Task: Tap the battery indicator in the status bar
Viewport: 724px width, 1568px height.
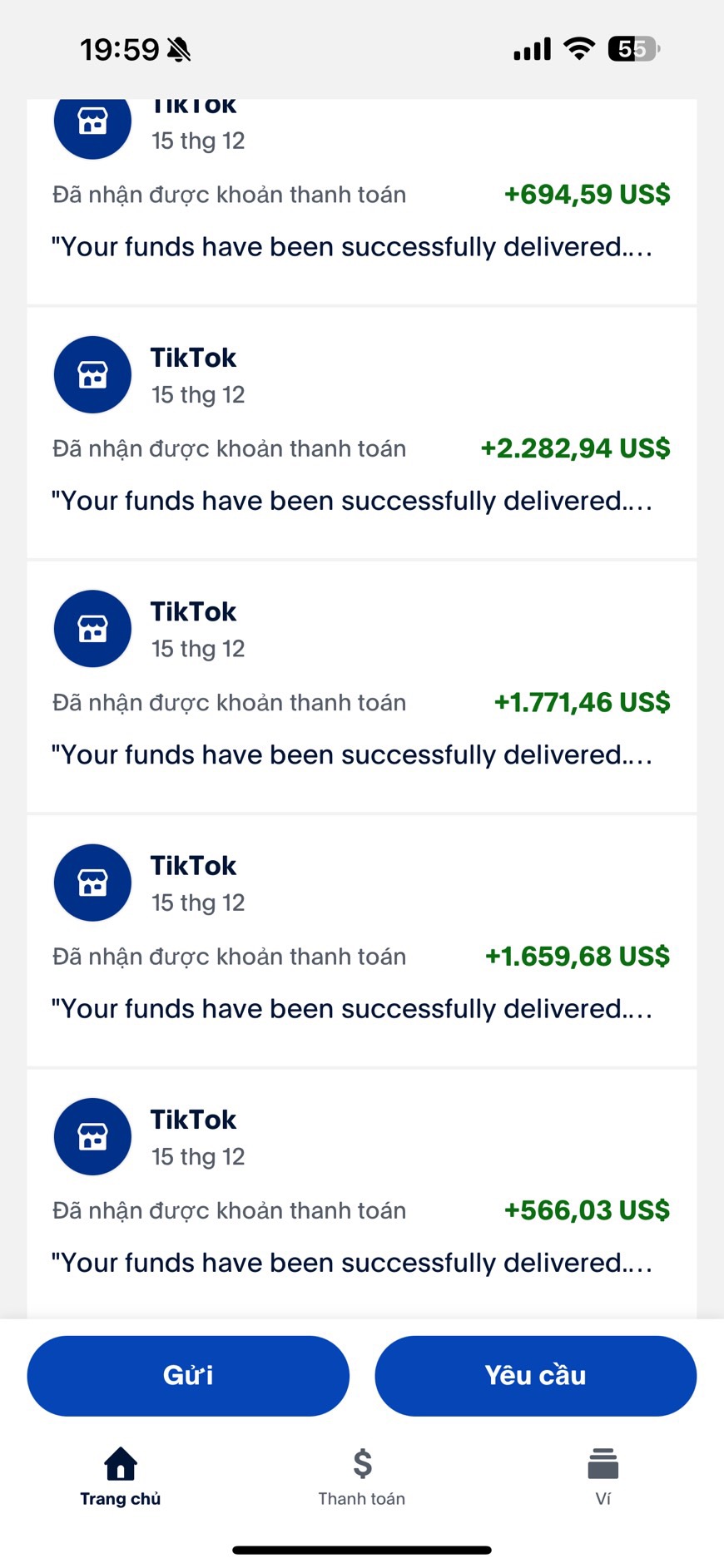Action: [x=634, y=49]
